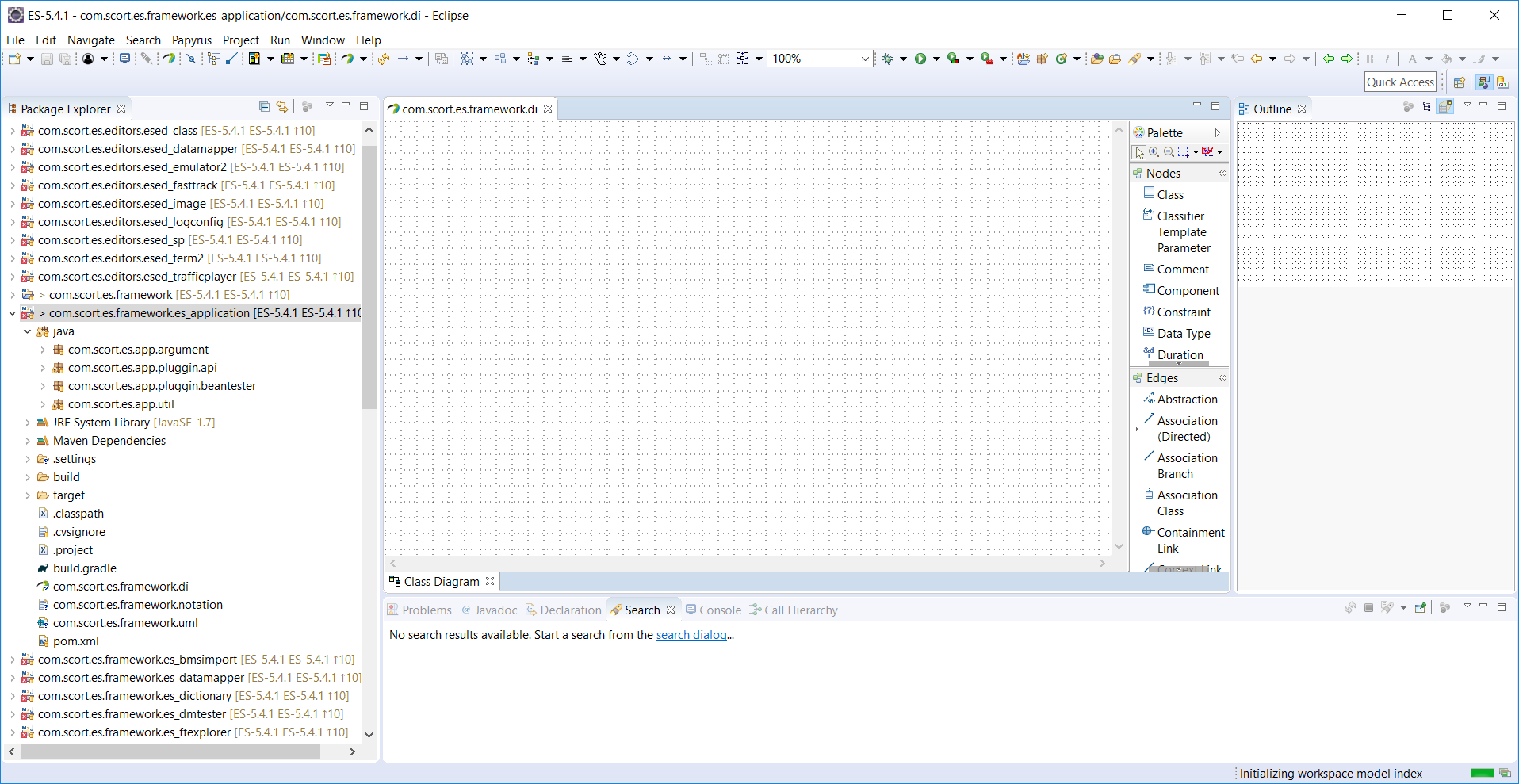1519x784 pixels.
Task: Pin the Nodes palette drawer open
Action: [x=1222, y=174]
